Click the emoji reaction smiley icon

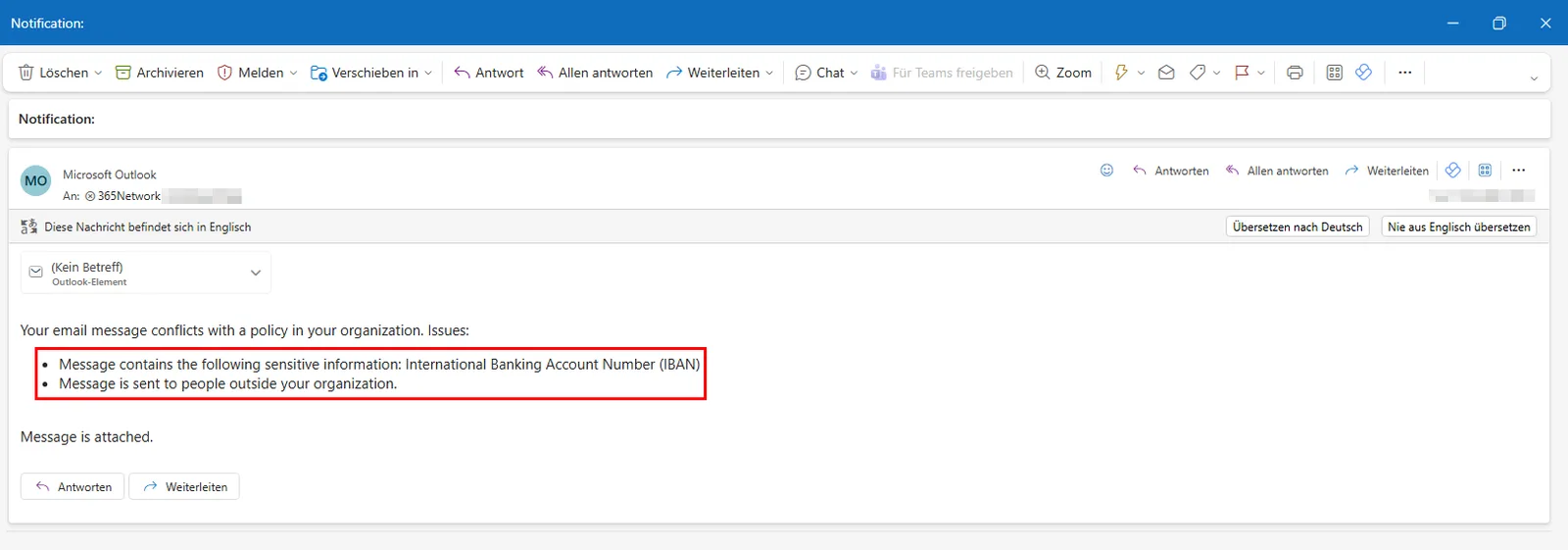pyautogui.click(x=1106, y=171)
